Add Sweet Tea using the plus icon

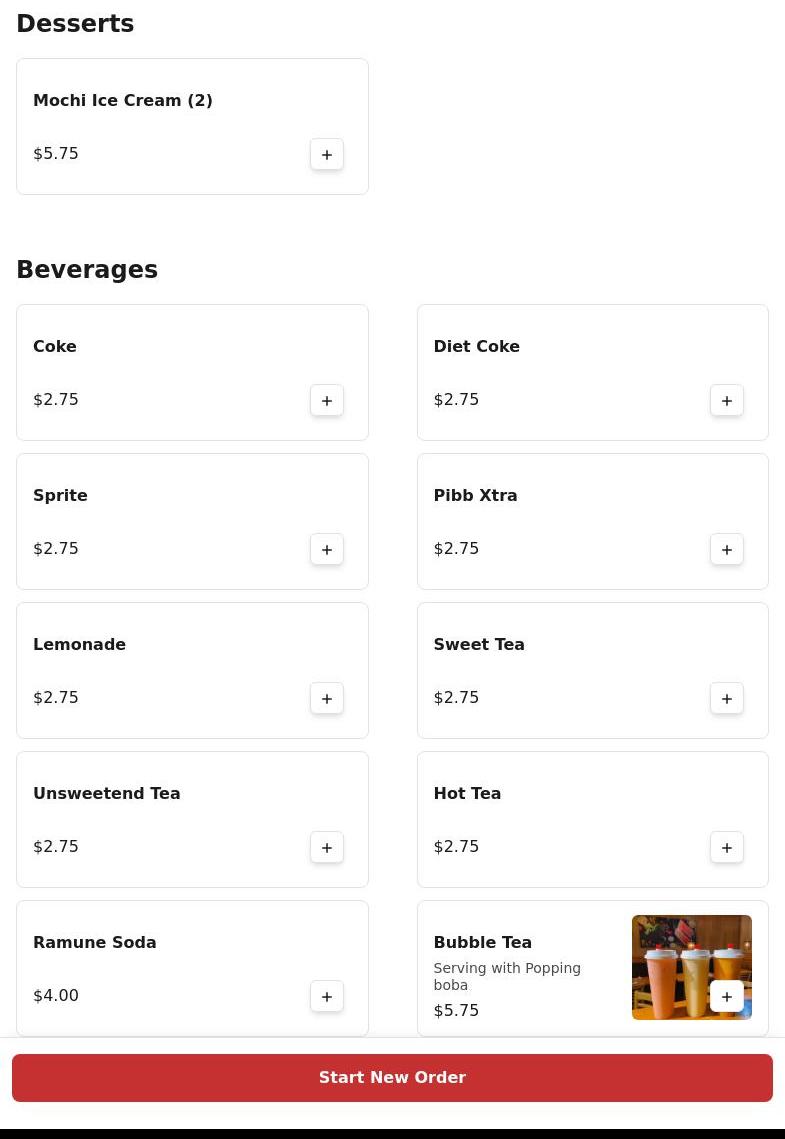point(727,698)
